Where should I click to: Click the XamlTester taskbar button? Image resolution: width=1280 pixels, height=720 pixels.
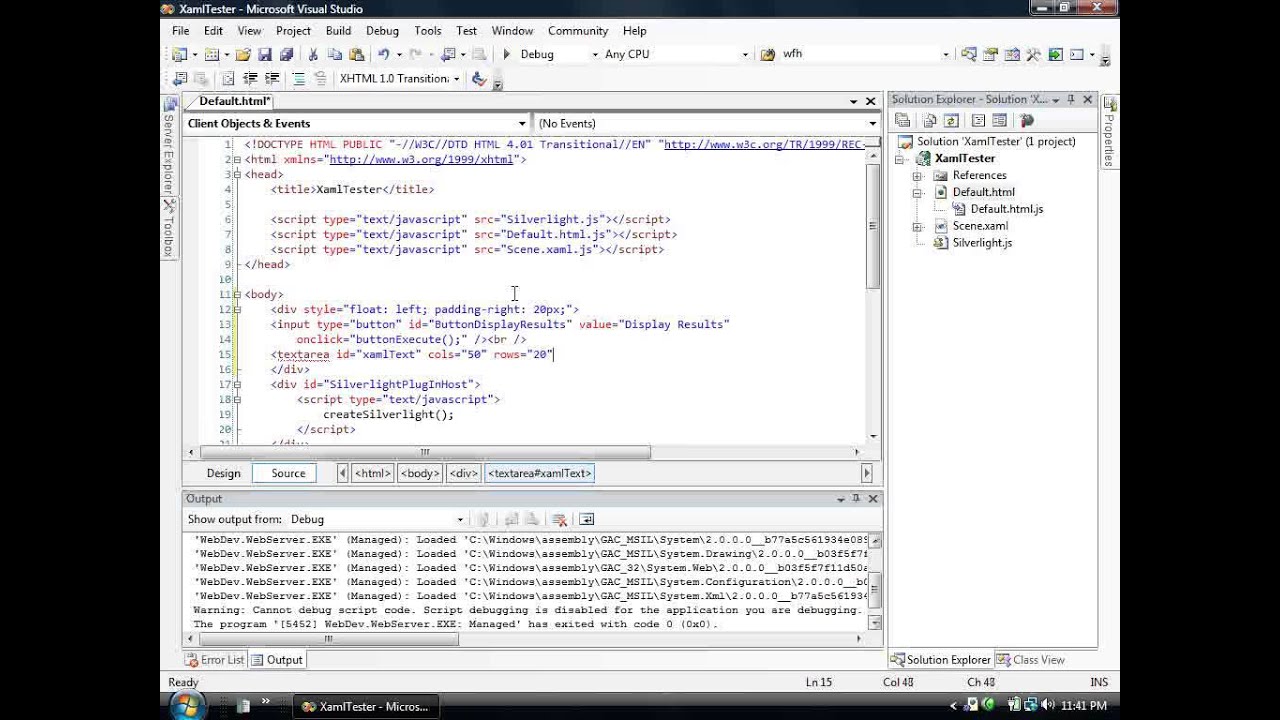[x=367, y=706]
